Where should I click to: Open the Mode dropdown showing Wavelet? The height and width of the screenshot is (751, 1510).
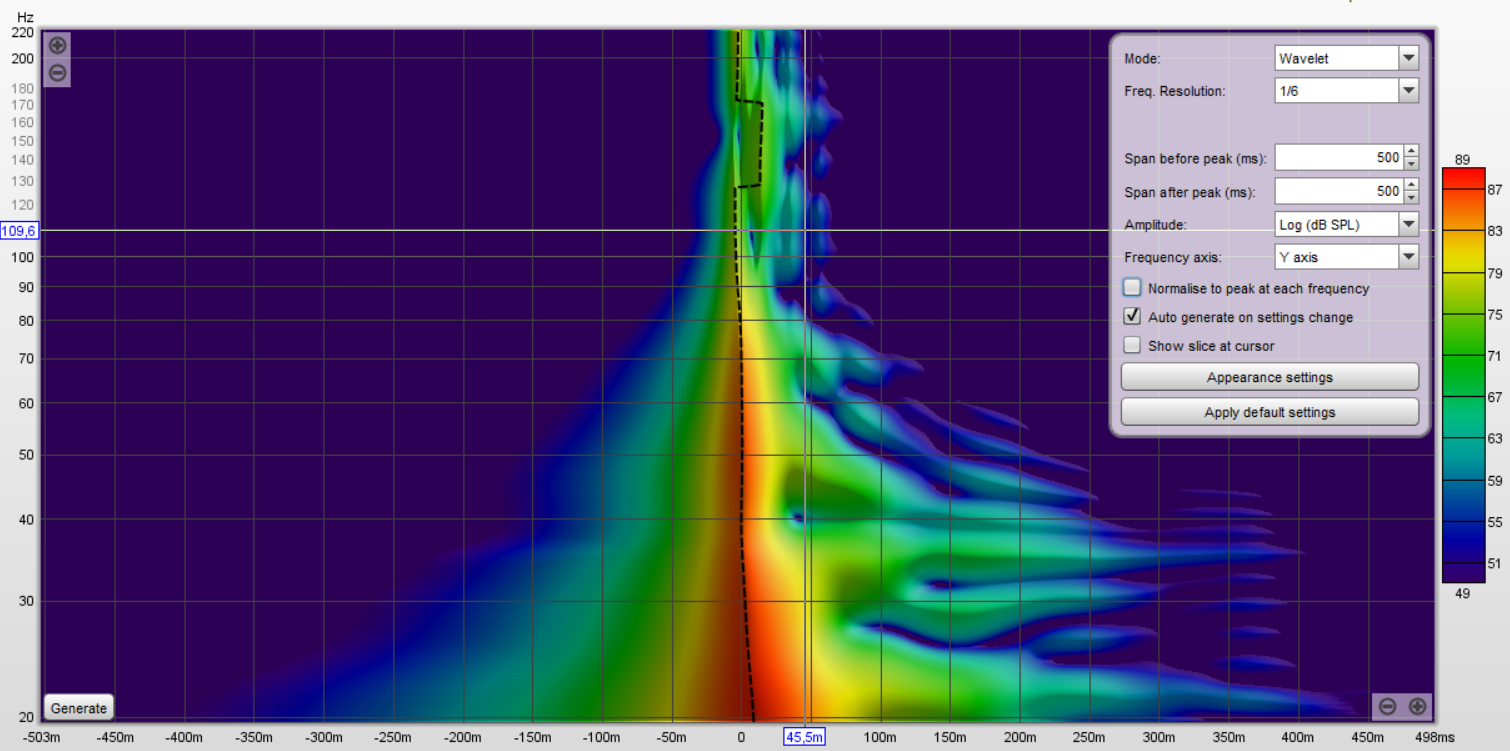click(1347, 58)
